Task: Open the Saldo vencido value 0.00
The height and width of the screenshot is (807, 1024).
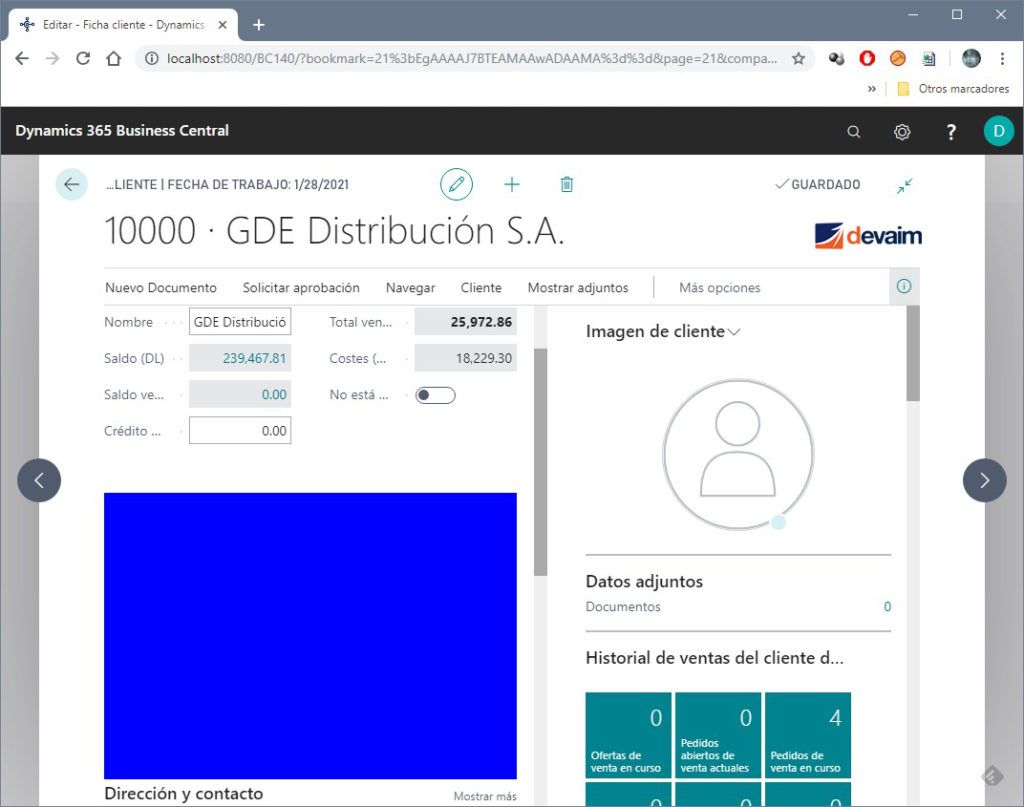Action: pyautogui.click(x=274, y=395)
